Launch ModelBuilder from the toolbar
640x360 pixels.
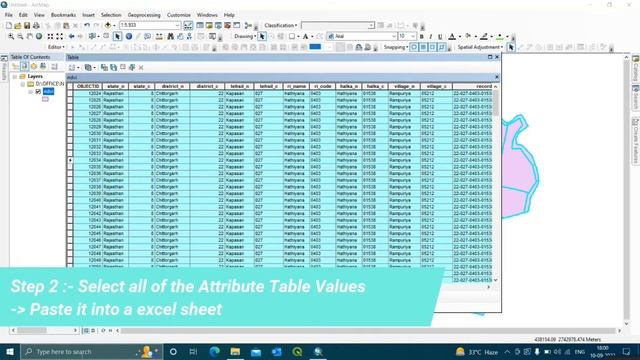247,26
